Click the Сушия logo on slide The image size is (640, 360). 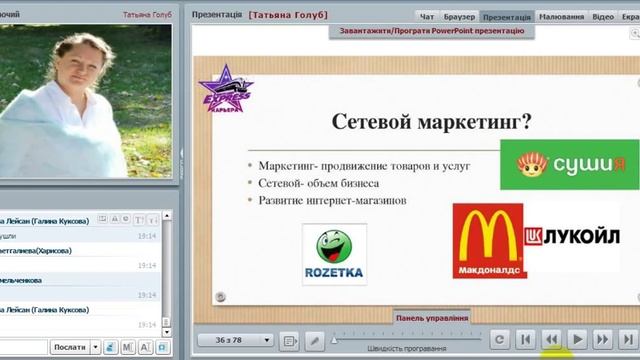click(569, 164)
